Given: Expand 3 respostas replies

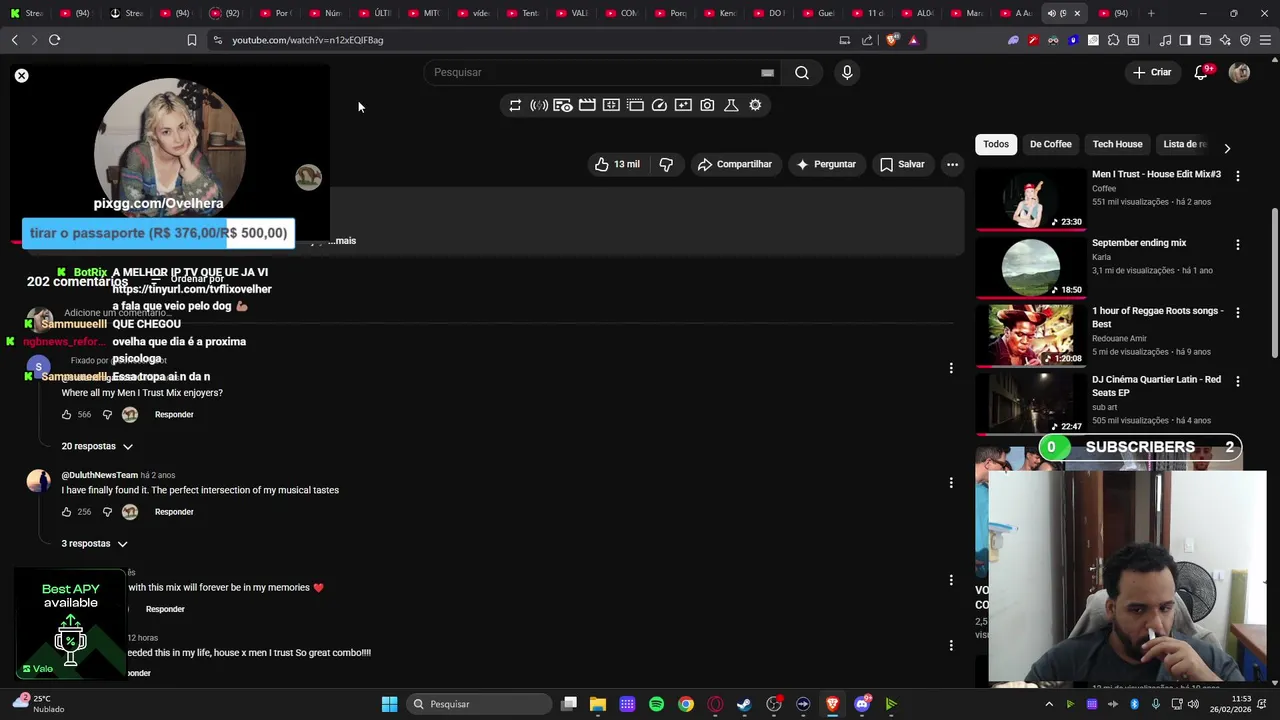Looking at the screenshot, I should click(x=95, y=544).
